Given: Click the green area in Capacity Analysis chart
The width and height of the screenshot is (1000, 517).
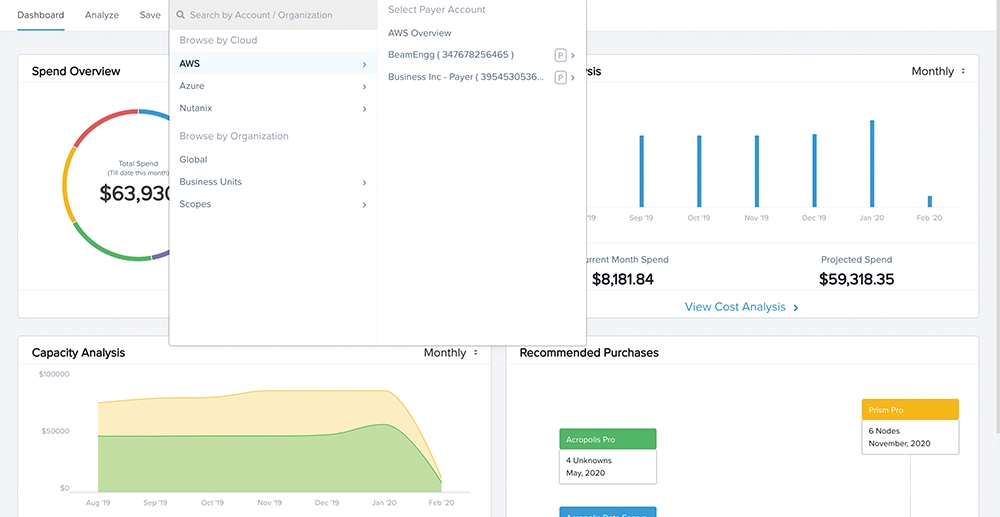Looking at the screenshot, I should point(255,465).
